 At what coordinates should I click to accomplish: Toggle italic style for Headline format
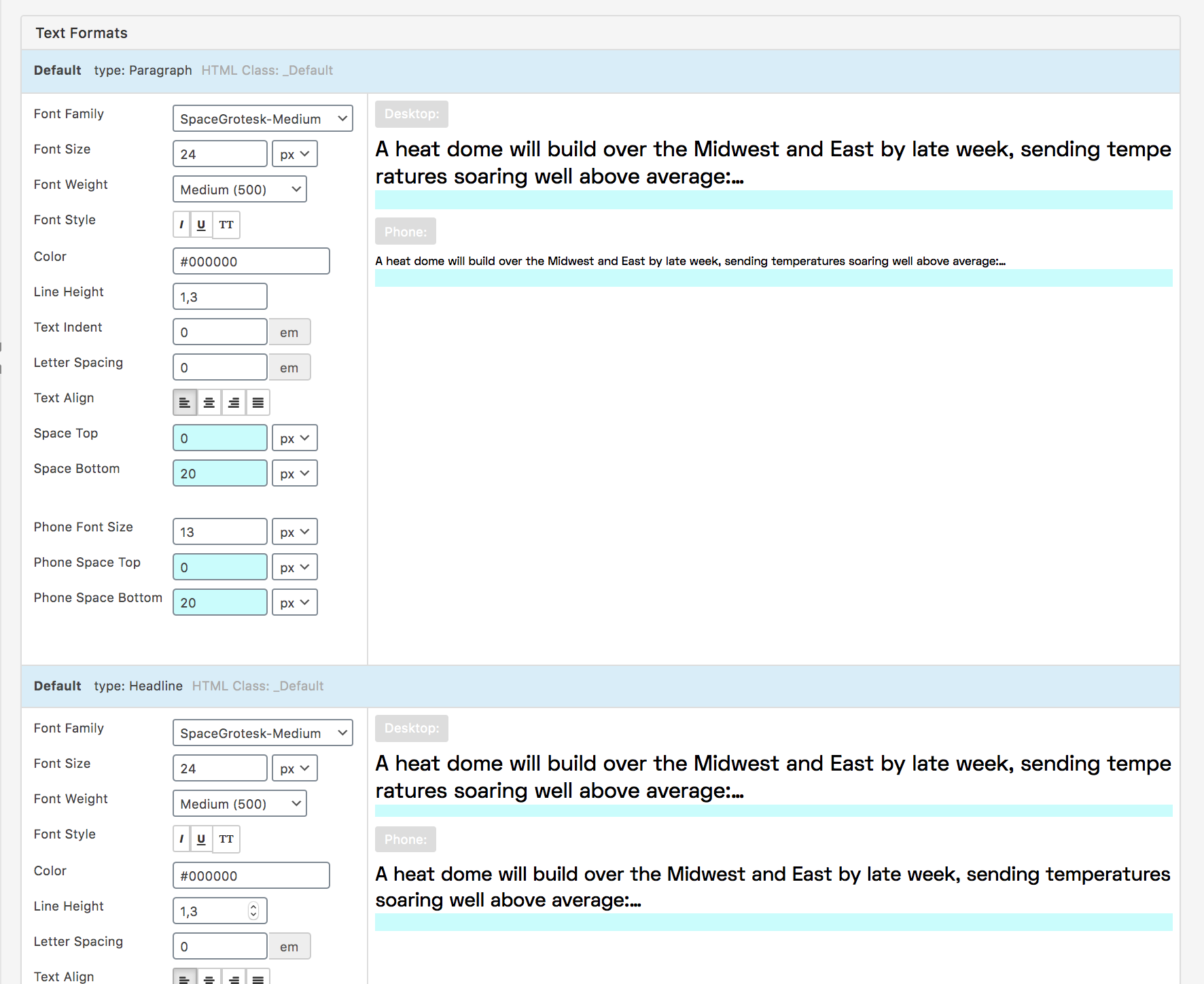pos(181,839)
